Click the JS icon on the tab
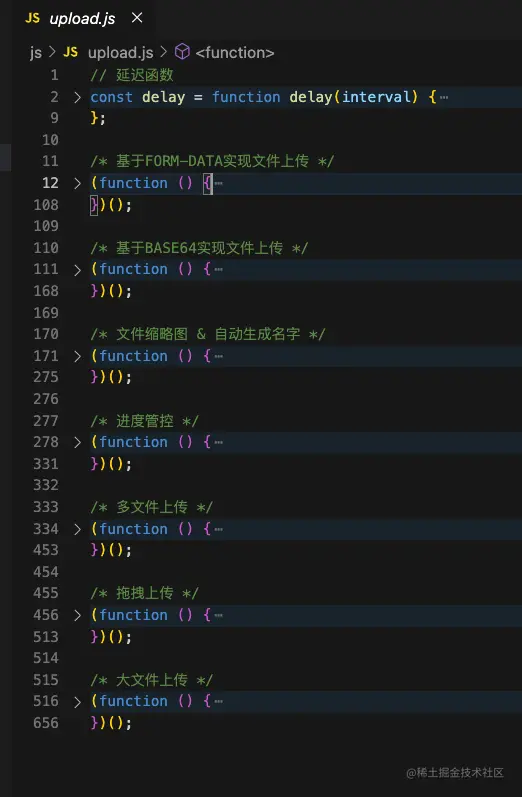 [33, 18]
